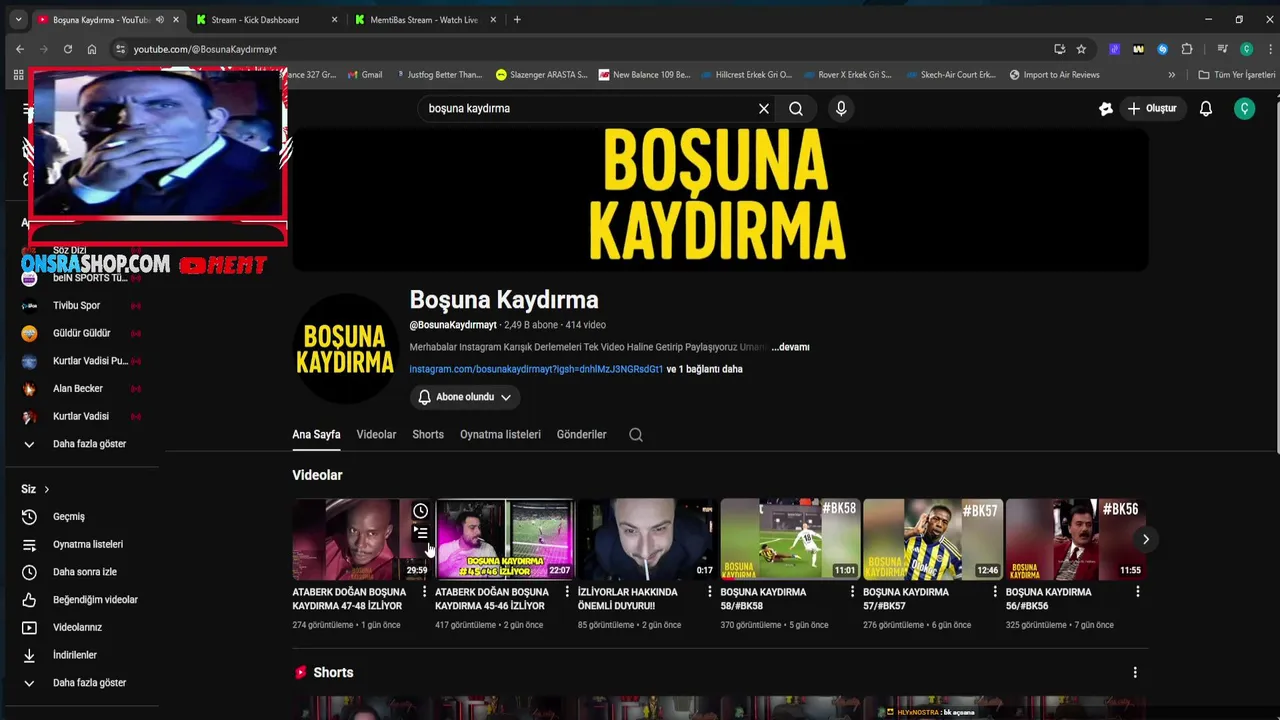
Task: Click the URL address bar
Action: tap(590, 49)
